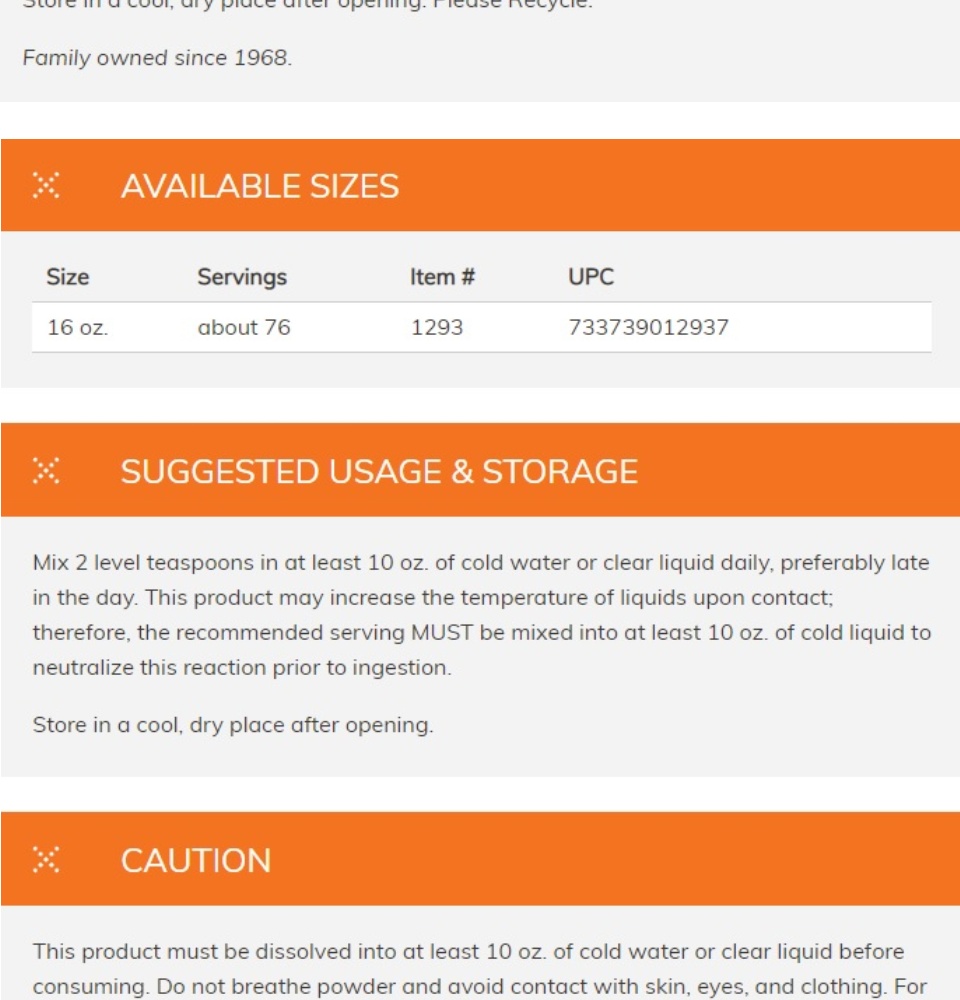Select the Servings column header
This screenshot has height=1000, width=960.
pos(242,277)
